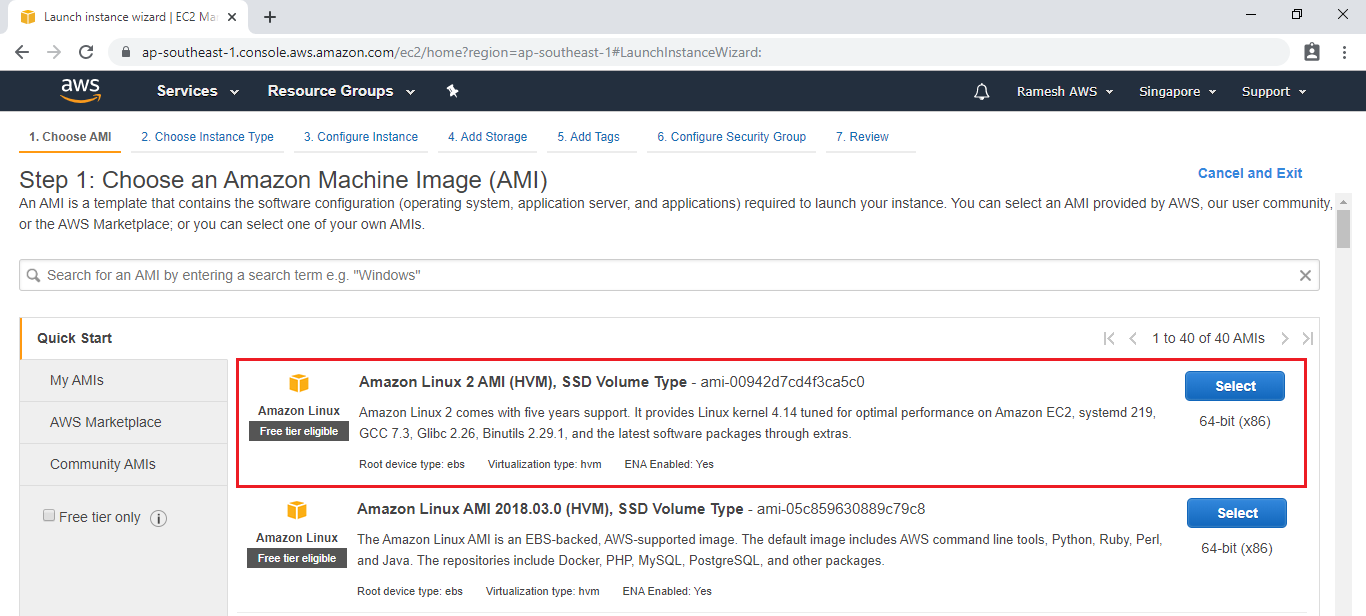The image size is (1366, 616).
Task: Click AMI ID ami-00942d7cd4f3ca5c0
Action: click(781, 382)
